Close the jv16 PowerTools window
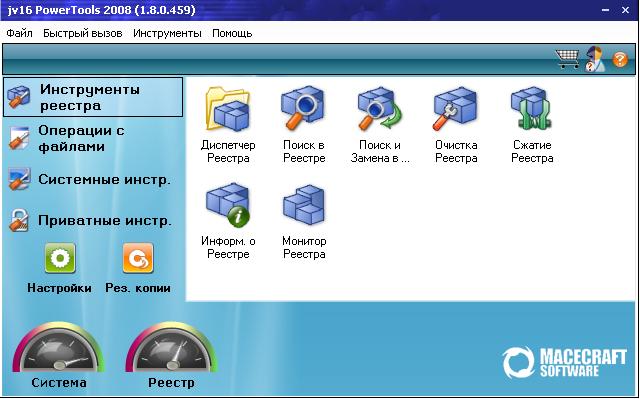640x399 pixels. point(625,10)
